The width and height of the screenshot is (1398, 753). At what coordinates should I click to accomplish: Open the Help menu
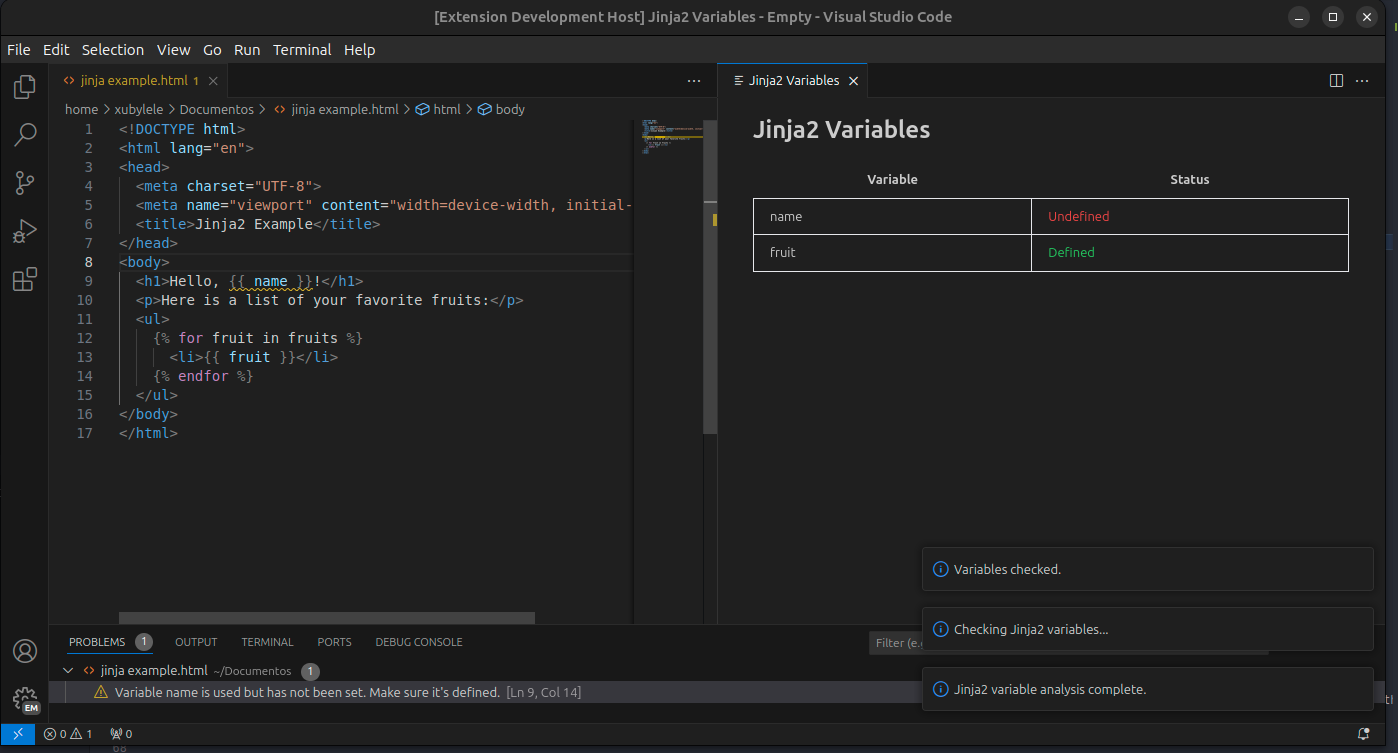pos(360,50)
